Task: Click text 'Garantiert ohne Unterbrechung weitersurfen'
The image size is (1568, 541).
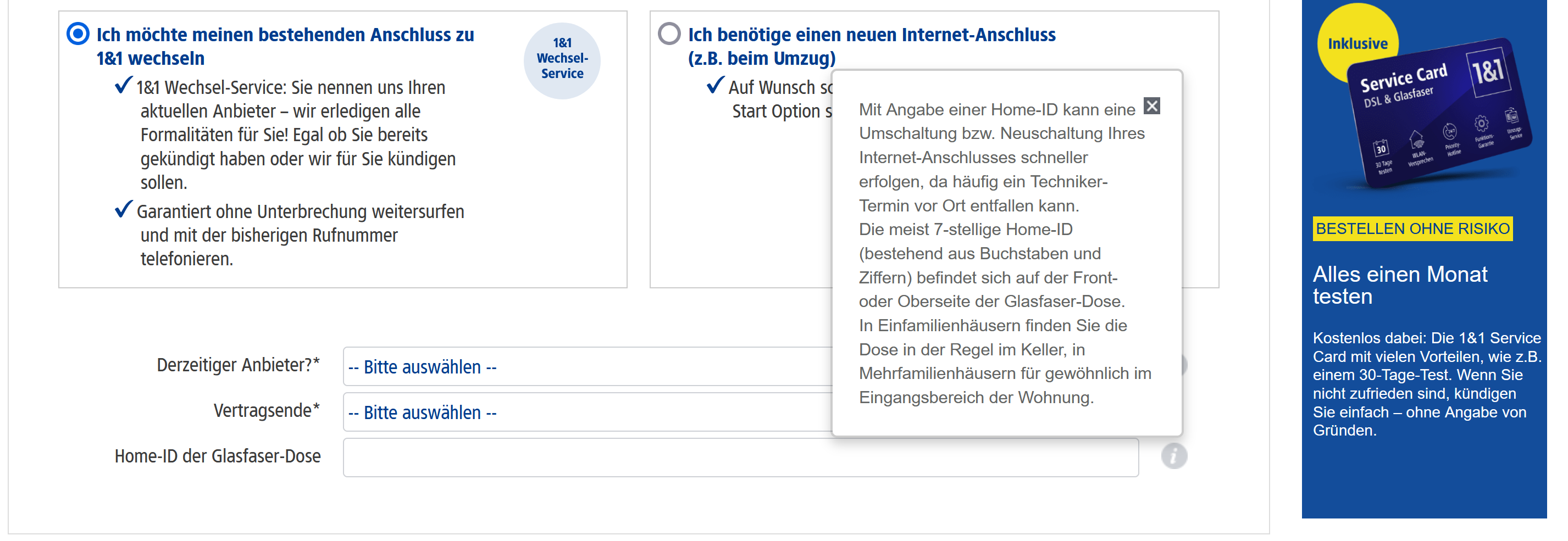Action: click(x=300, y=212)
